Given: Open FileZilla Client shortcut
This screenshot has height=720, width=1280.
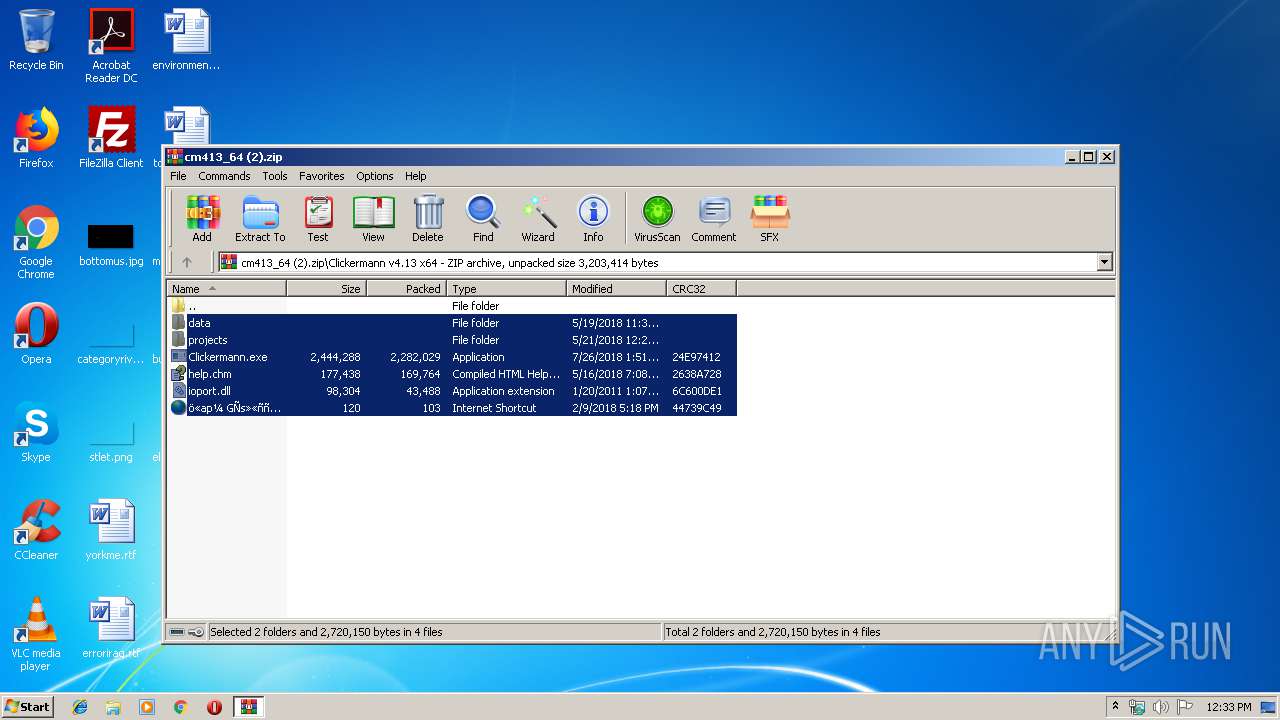Looking at the screenshot, I should [x=111, y=138].
